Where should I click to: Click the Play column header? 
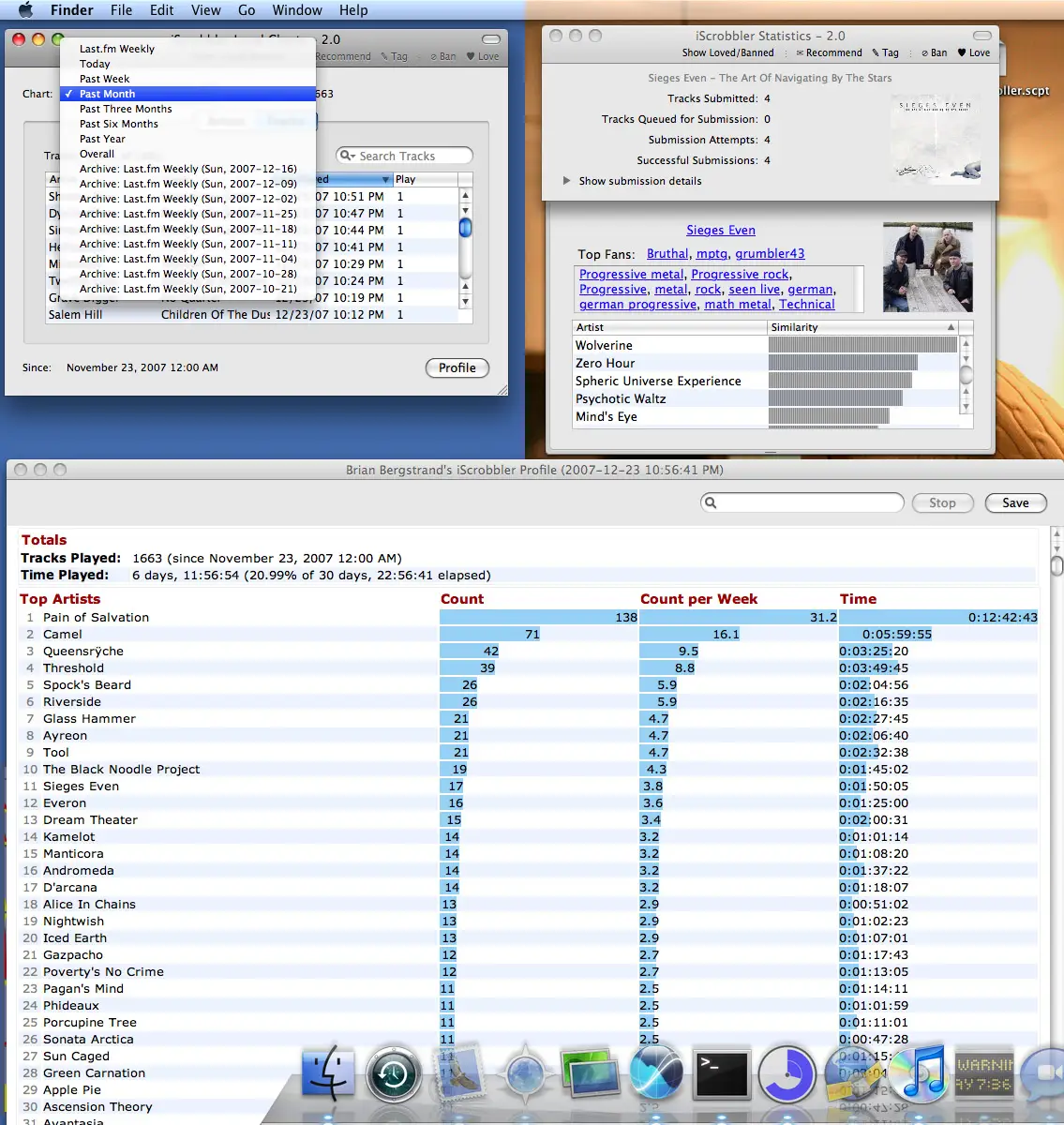point(425,179)
